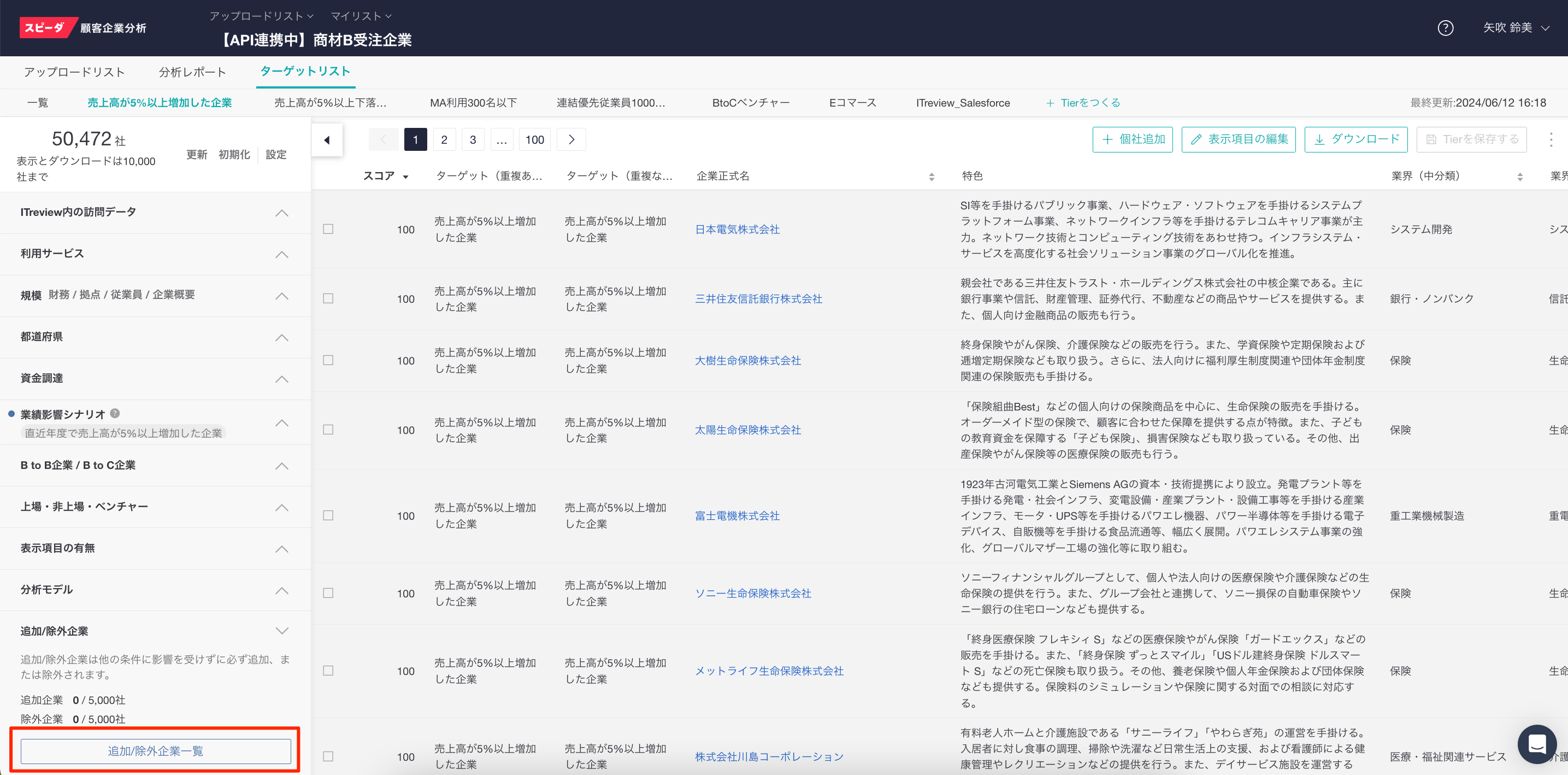
Task: Select the BtoCベンチャー tier tab
Action: click(x=751, y=103)
